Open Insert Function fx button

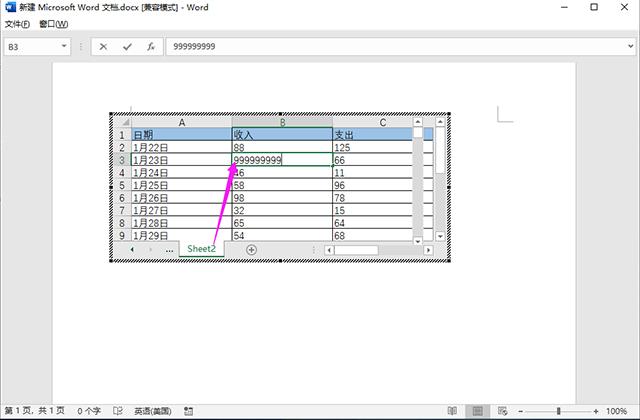(x=150, y=46)
